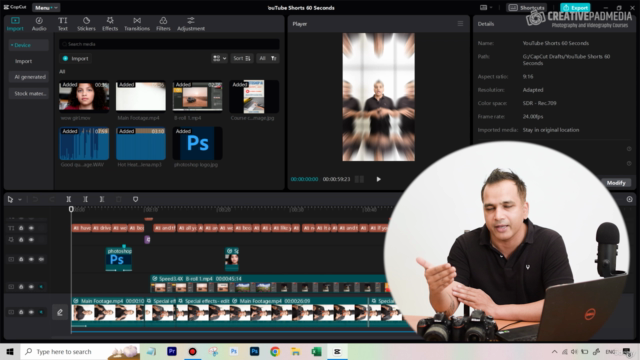Screen dimensions: 640x360
Task: Click the zoom-to-fit icon at timeline right
Action: tap(629, 199)
